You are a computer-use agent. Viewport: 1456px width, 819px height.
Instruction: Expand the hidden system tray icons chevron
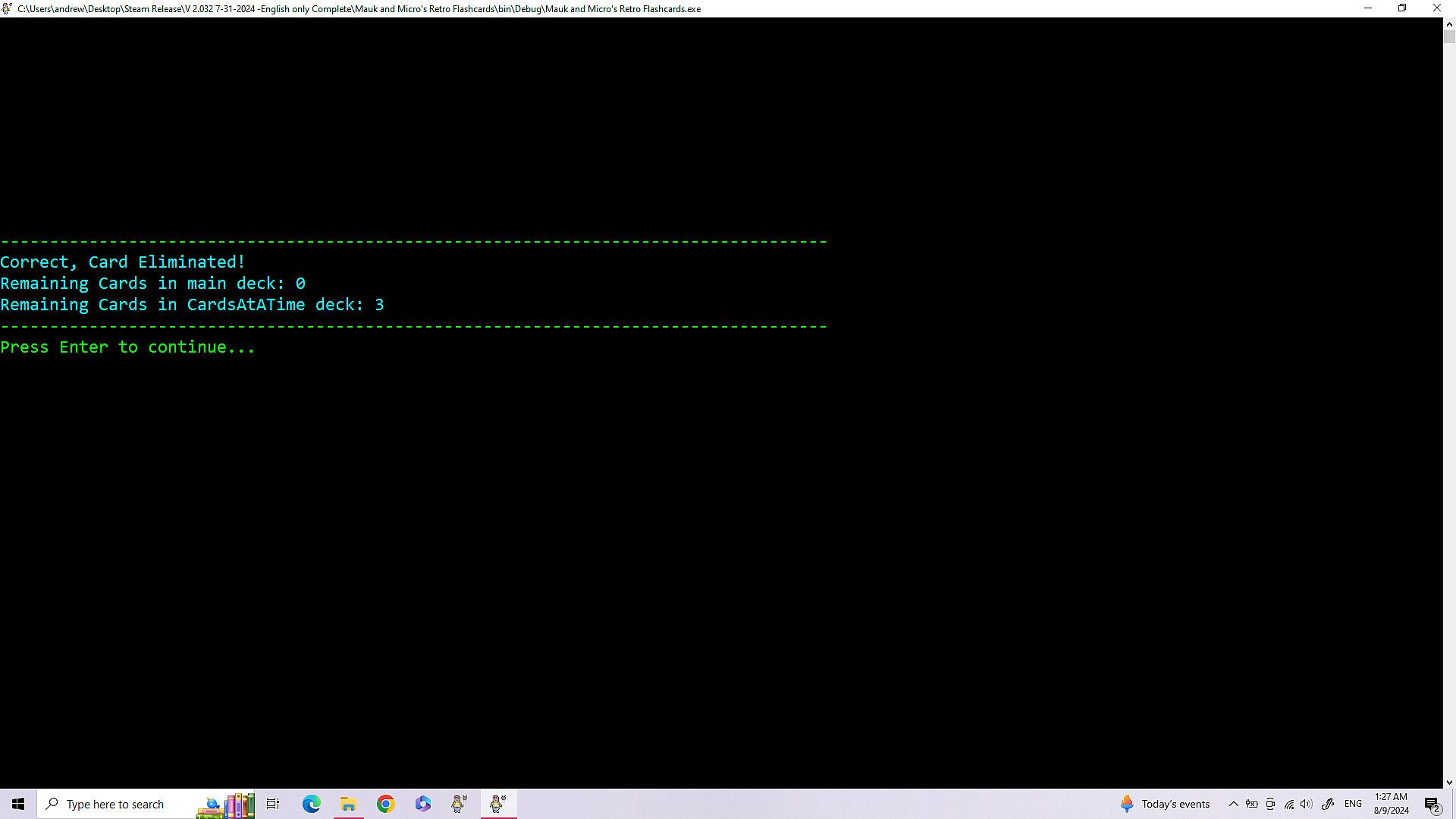pos(1233,804)
